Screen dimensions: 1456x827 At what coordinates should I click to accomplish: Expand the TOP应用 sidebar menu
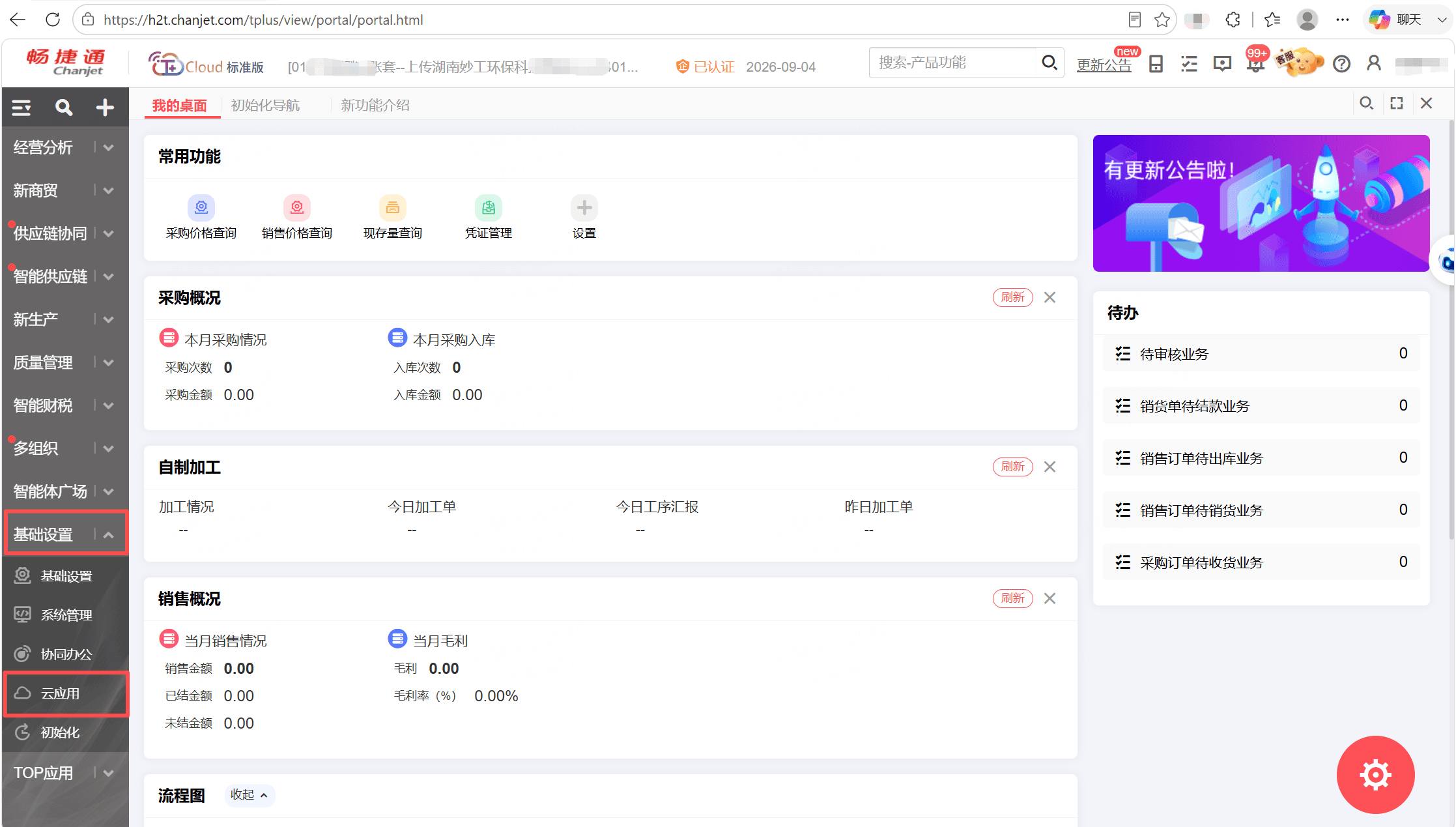[64, 773]
